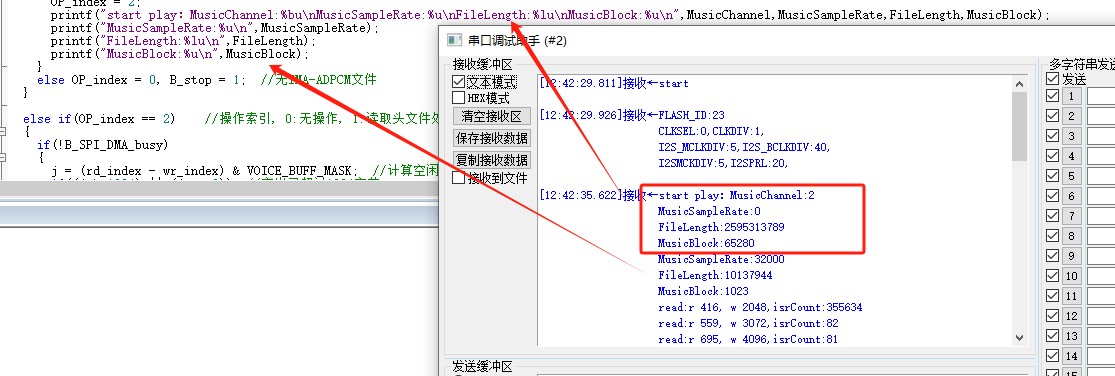Click the MusicSampleRate:32000 log line
The image size is (1115, 376).
click(x=721, y=259)
